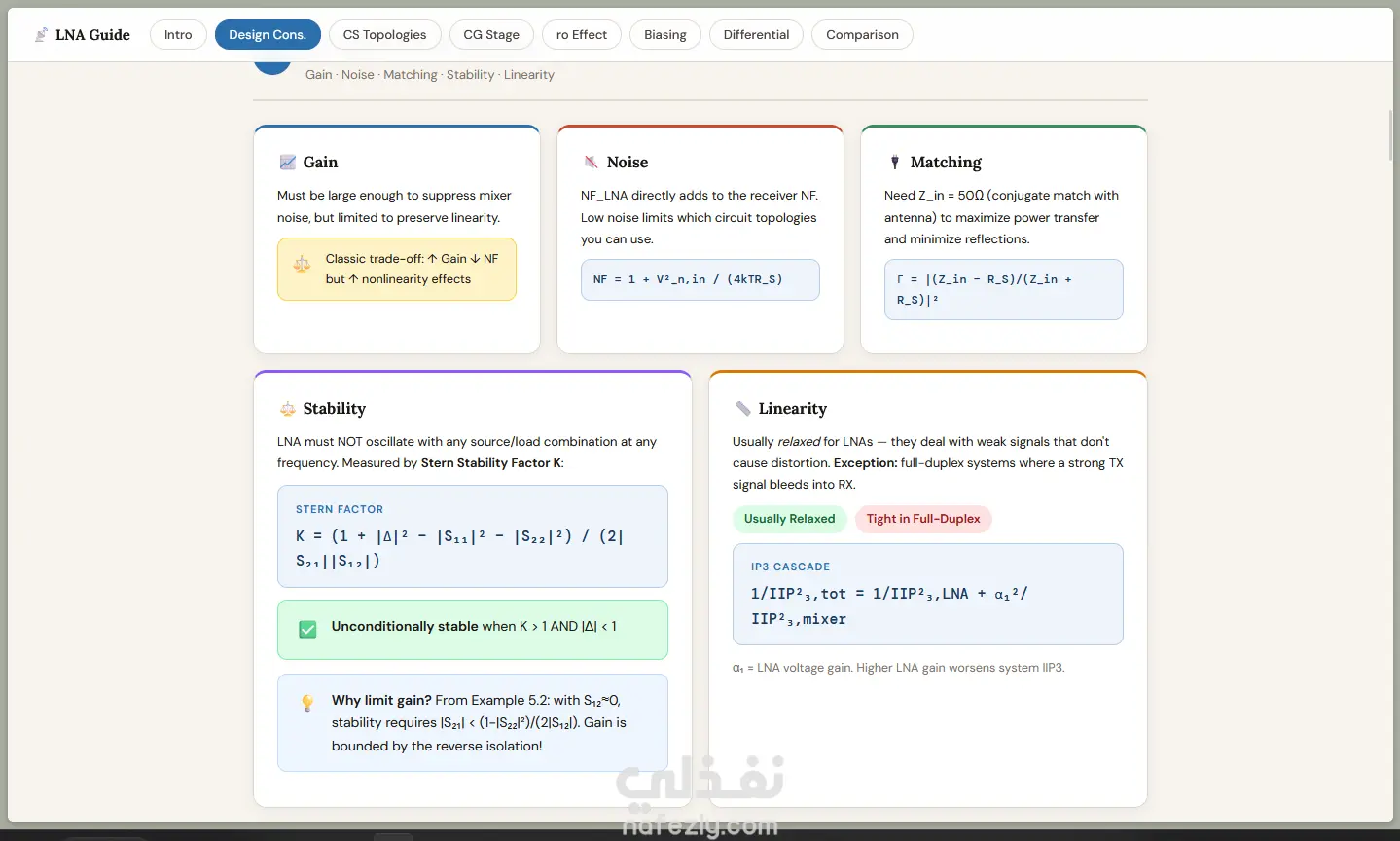Click the IP3 CASCADE label
This screenshot has width=1400, height=841.
790,567
